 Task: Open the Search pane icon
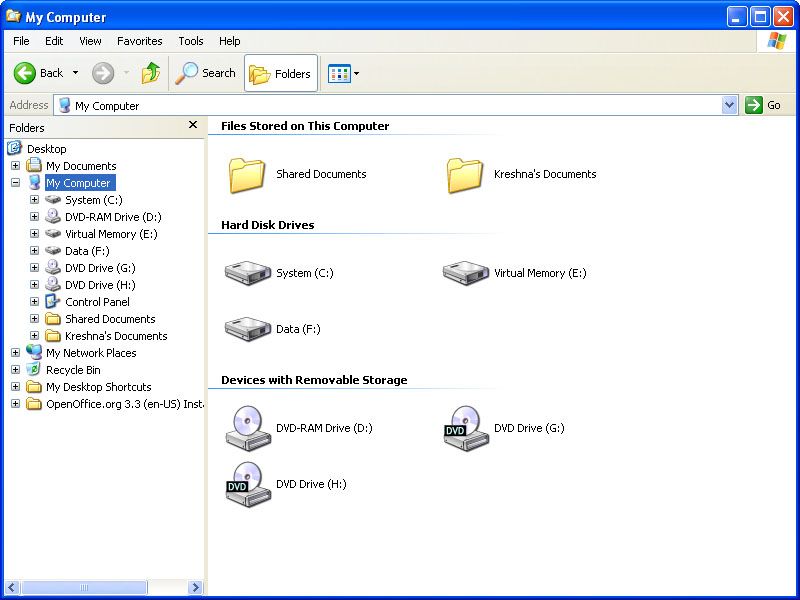pos(188,72)
